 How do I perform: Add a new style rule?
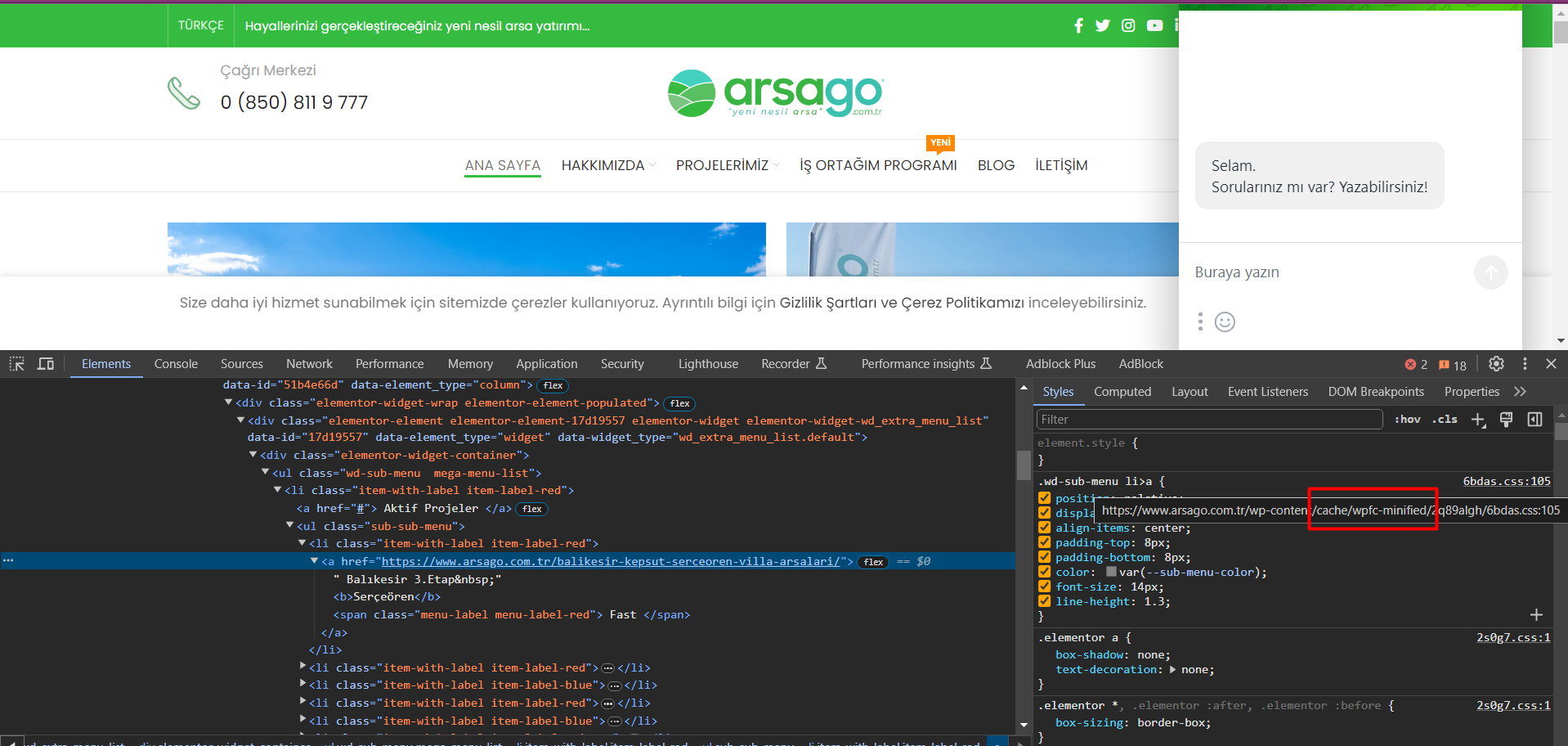[1478, 420]
